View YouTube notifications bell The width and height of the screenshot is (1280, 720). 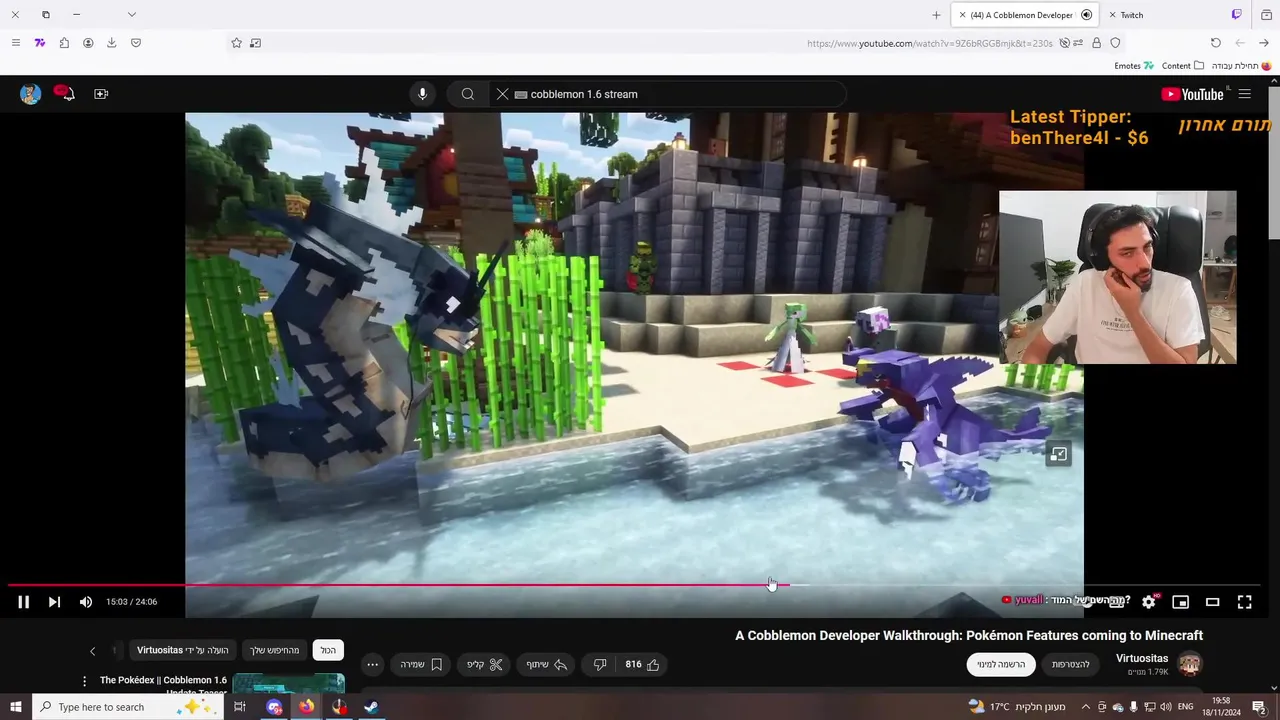coord(65,94)
